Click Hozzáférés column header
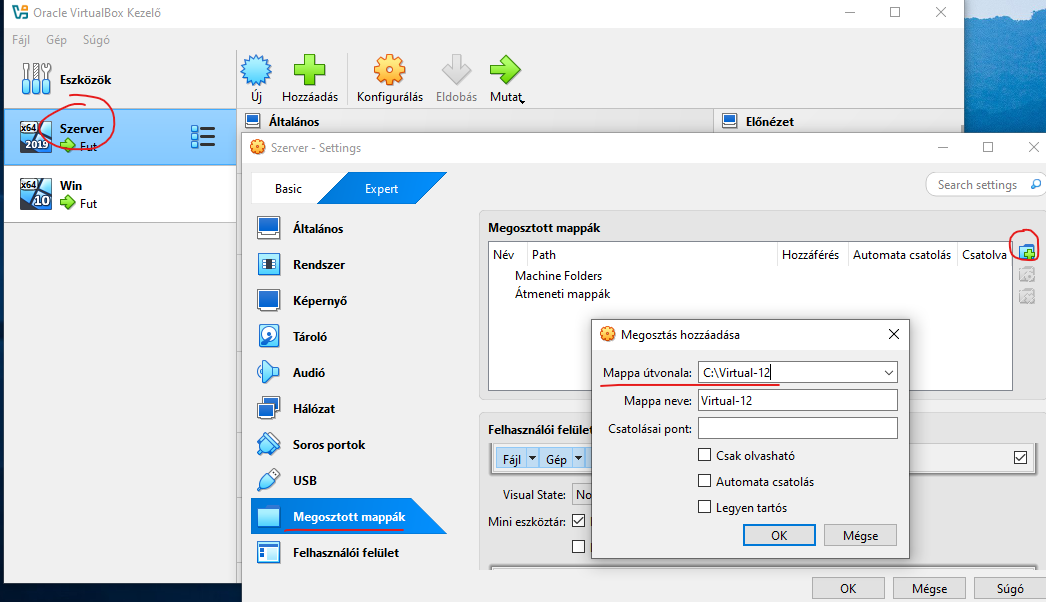1046x602 pixels. 811,254
